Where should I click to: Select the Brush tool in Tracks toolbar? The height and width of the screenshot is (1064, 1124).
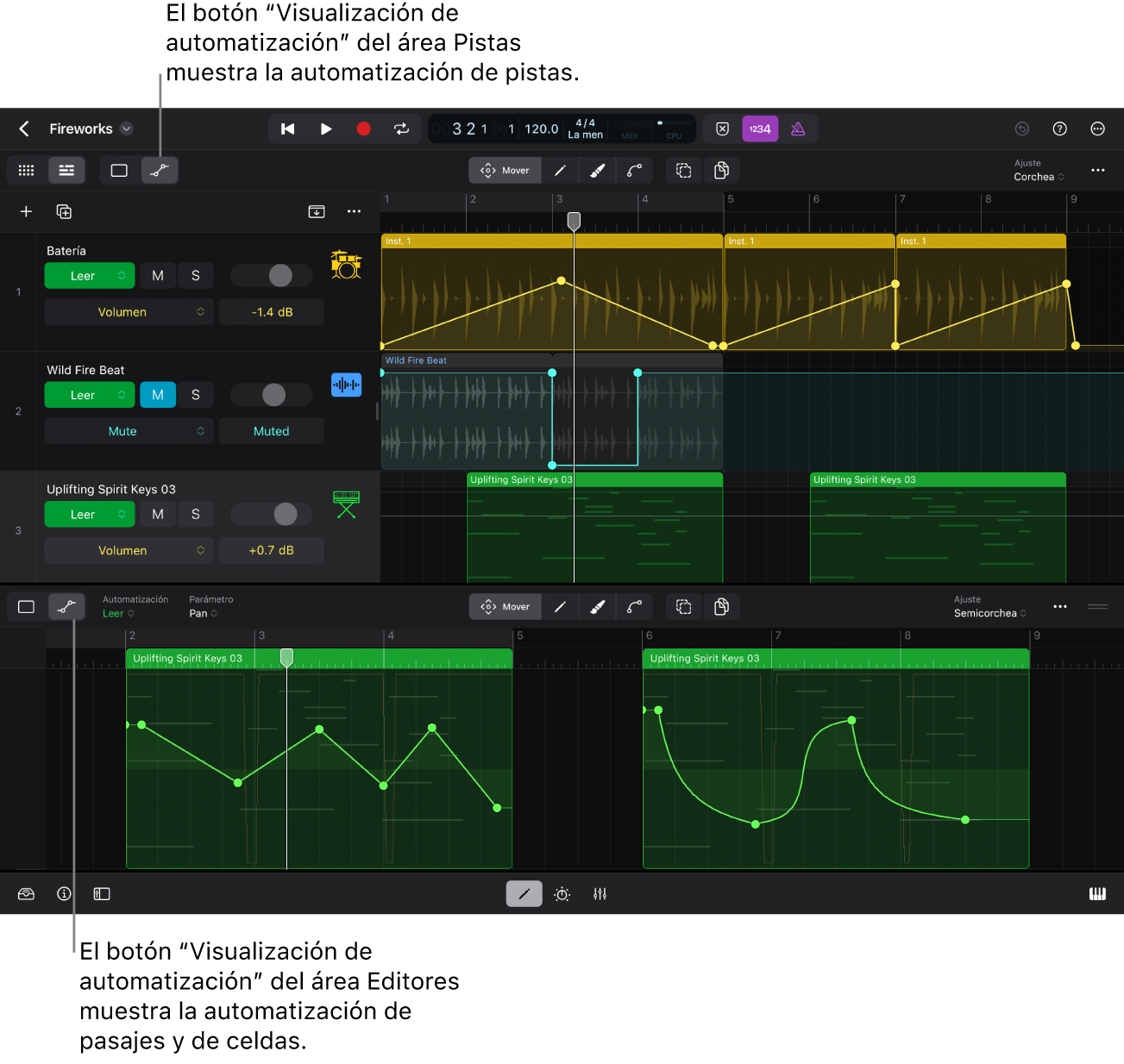(x=597, y=170)
